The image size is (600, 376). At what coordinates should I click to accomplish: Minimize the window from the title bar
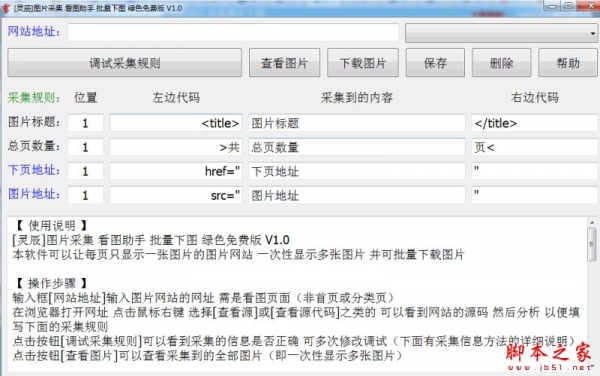553,6
